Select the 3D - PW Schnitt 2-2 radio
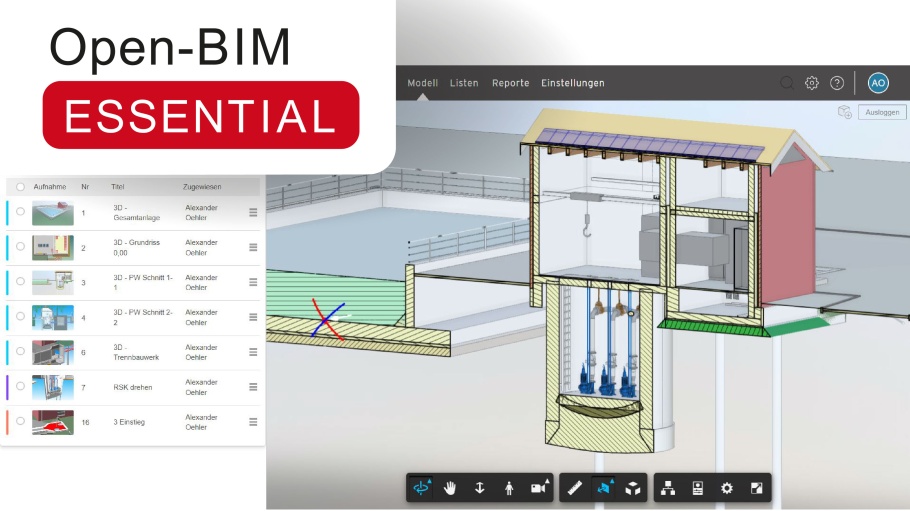Image resolution: width=910 pixels, height=511 pixels. (20, 316)
